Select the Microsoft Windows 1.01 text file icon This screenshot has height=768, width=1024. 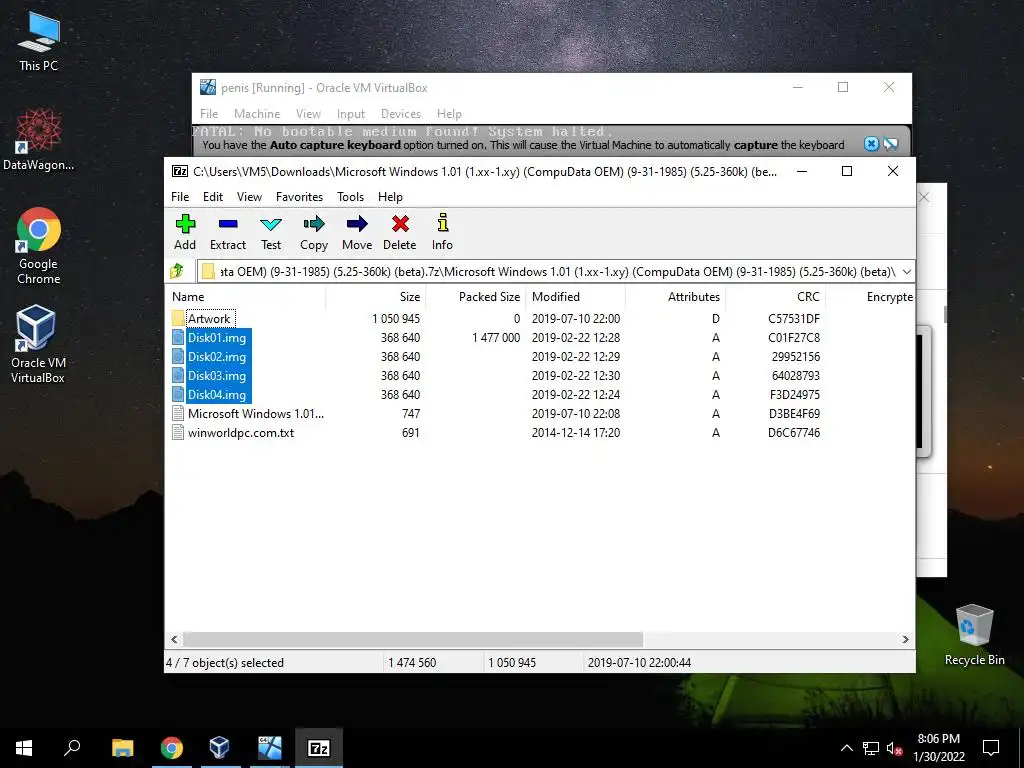(178, 413)
